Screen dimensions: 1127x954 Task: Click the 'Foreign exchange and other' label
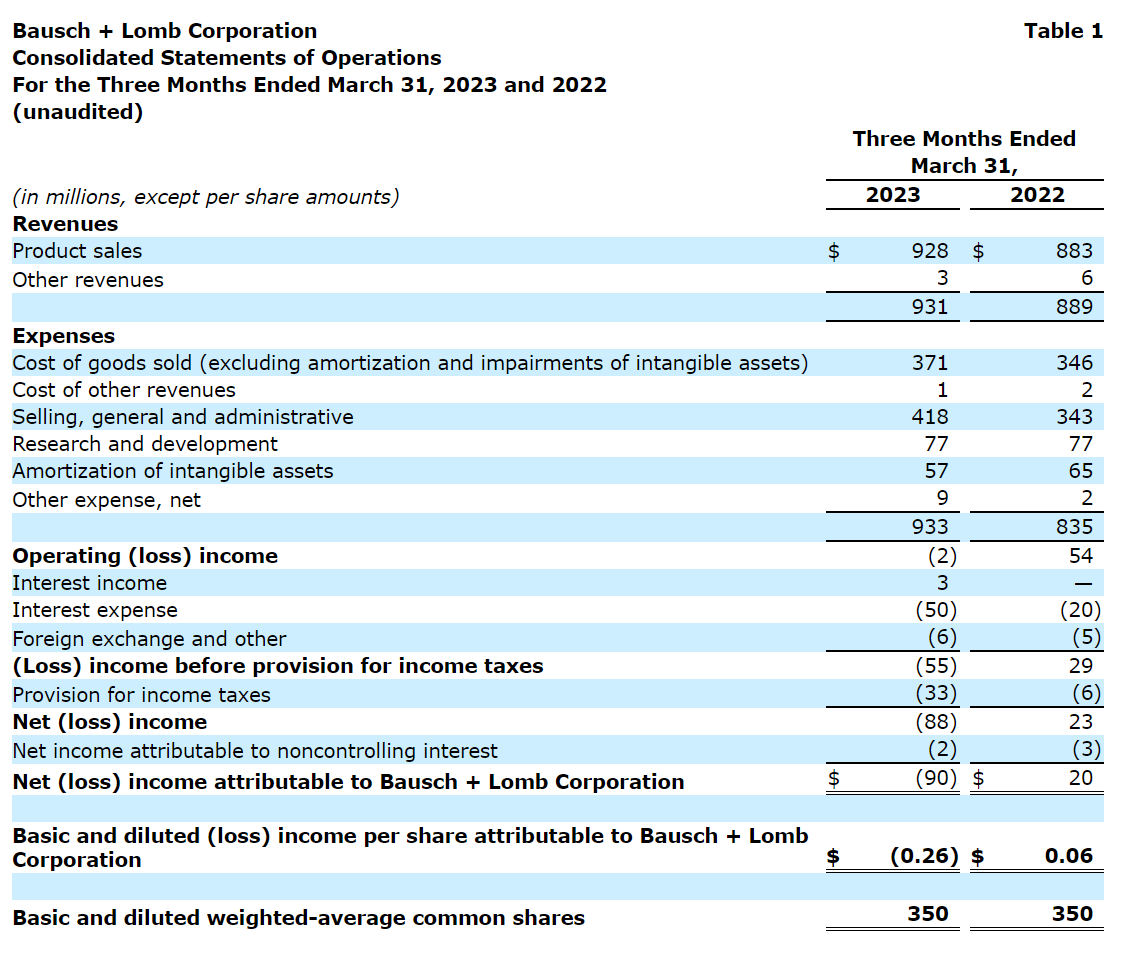click(x=150, y=639)
